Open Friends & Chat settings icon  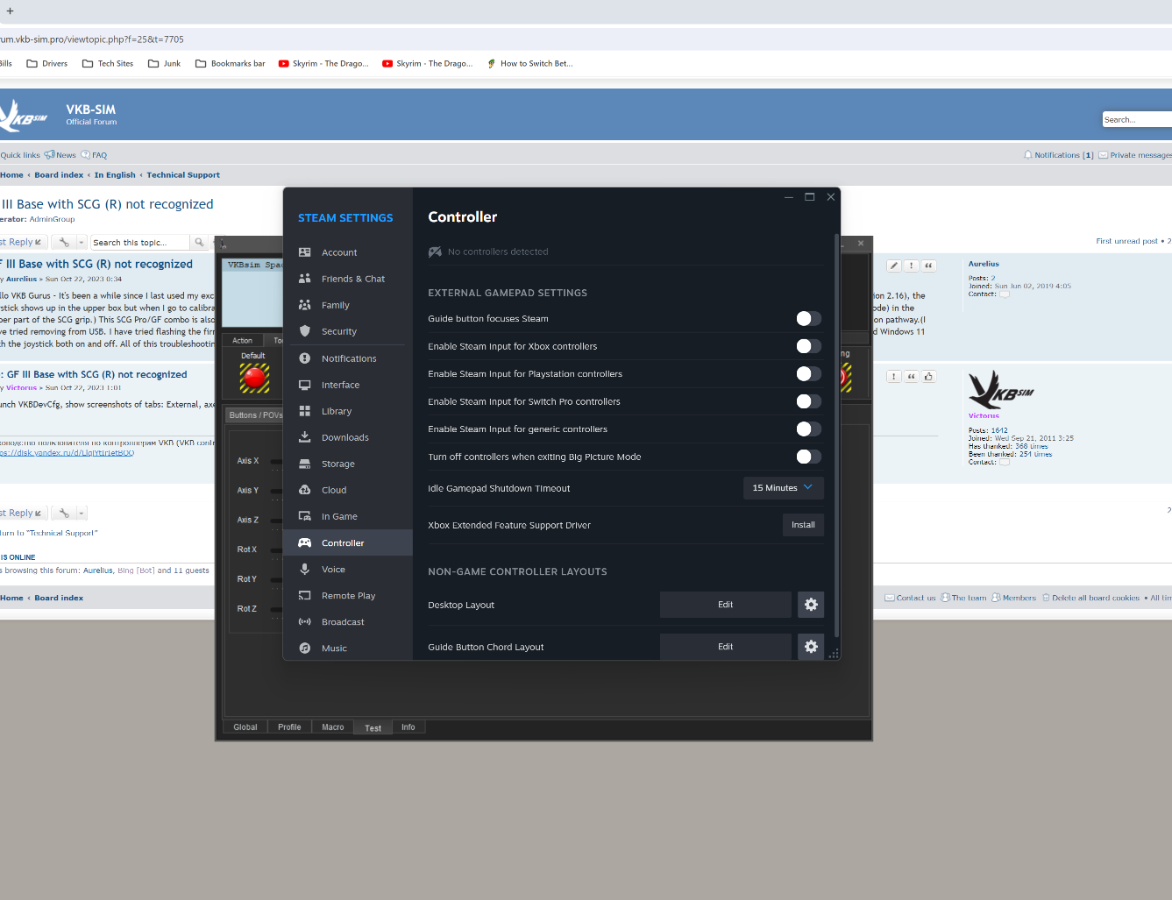coord(304,279)
